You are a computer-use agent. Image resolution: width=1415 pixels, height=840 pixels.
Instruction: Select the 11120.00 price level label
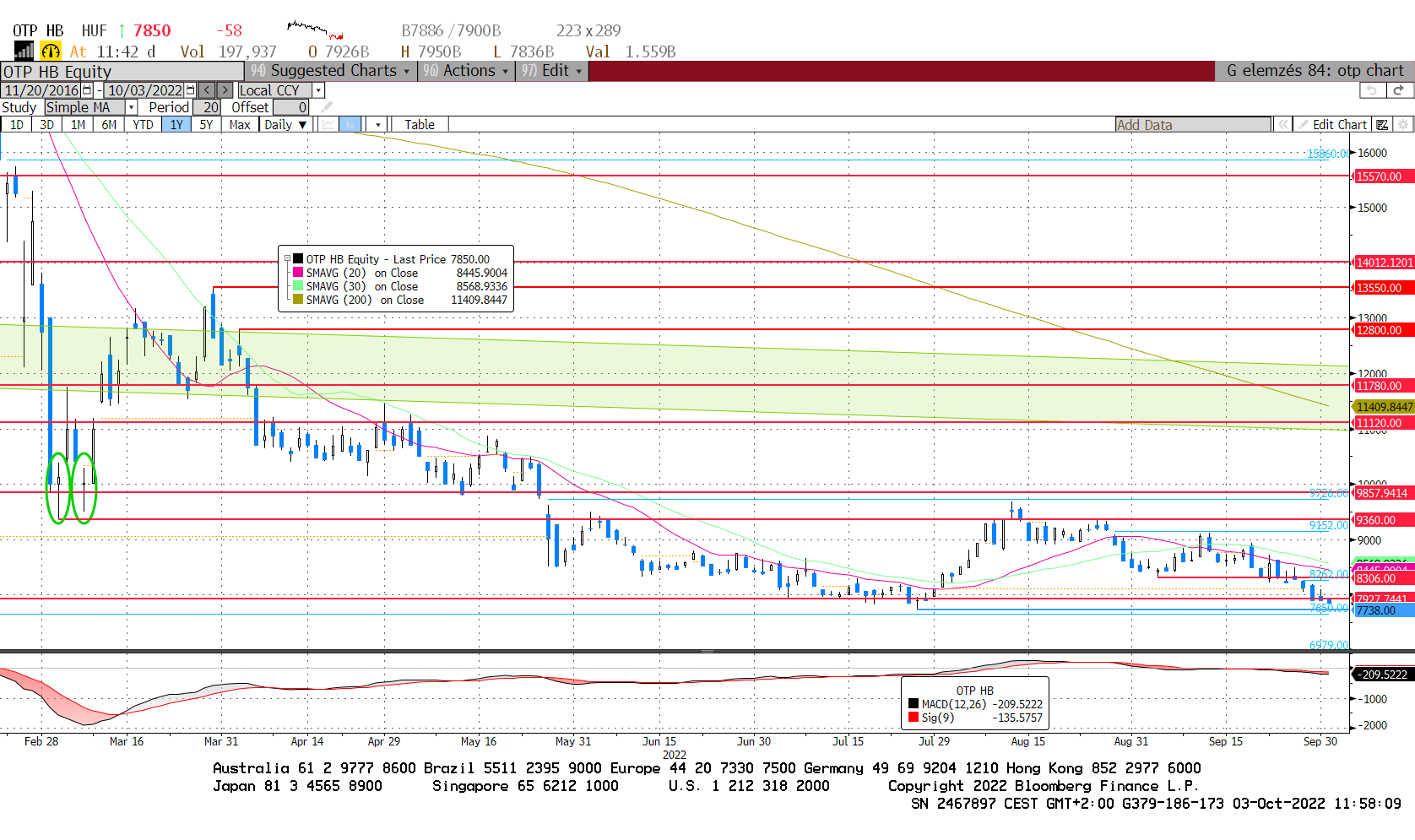tap(1384, 423)
